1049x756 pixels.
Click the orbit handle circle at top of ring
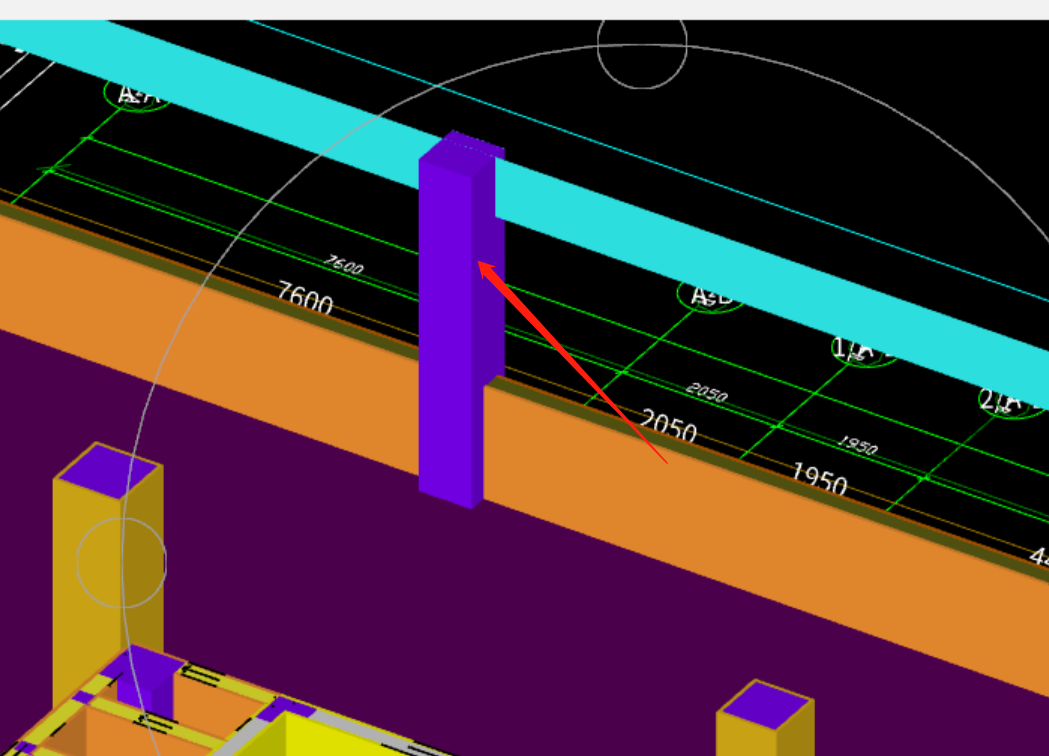click(x=642, y=44)
